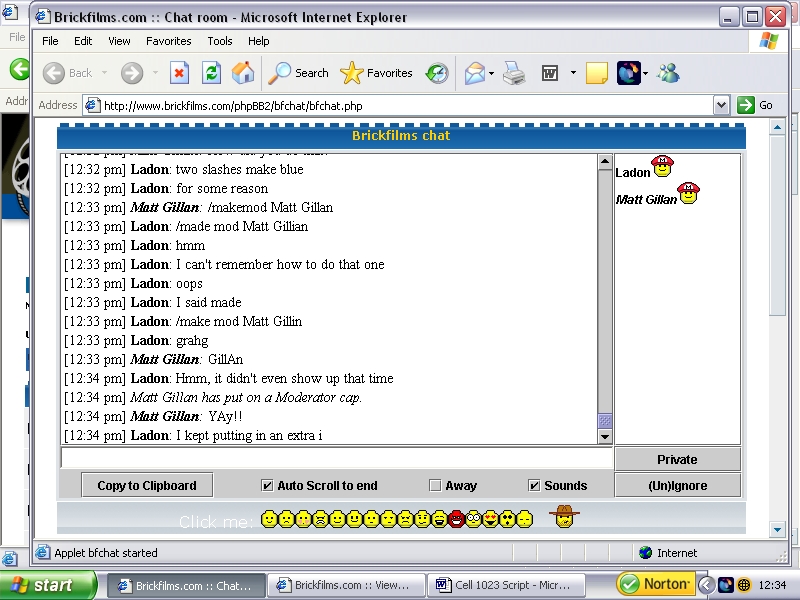Open the Start menu

coord(48,585)
